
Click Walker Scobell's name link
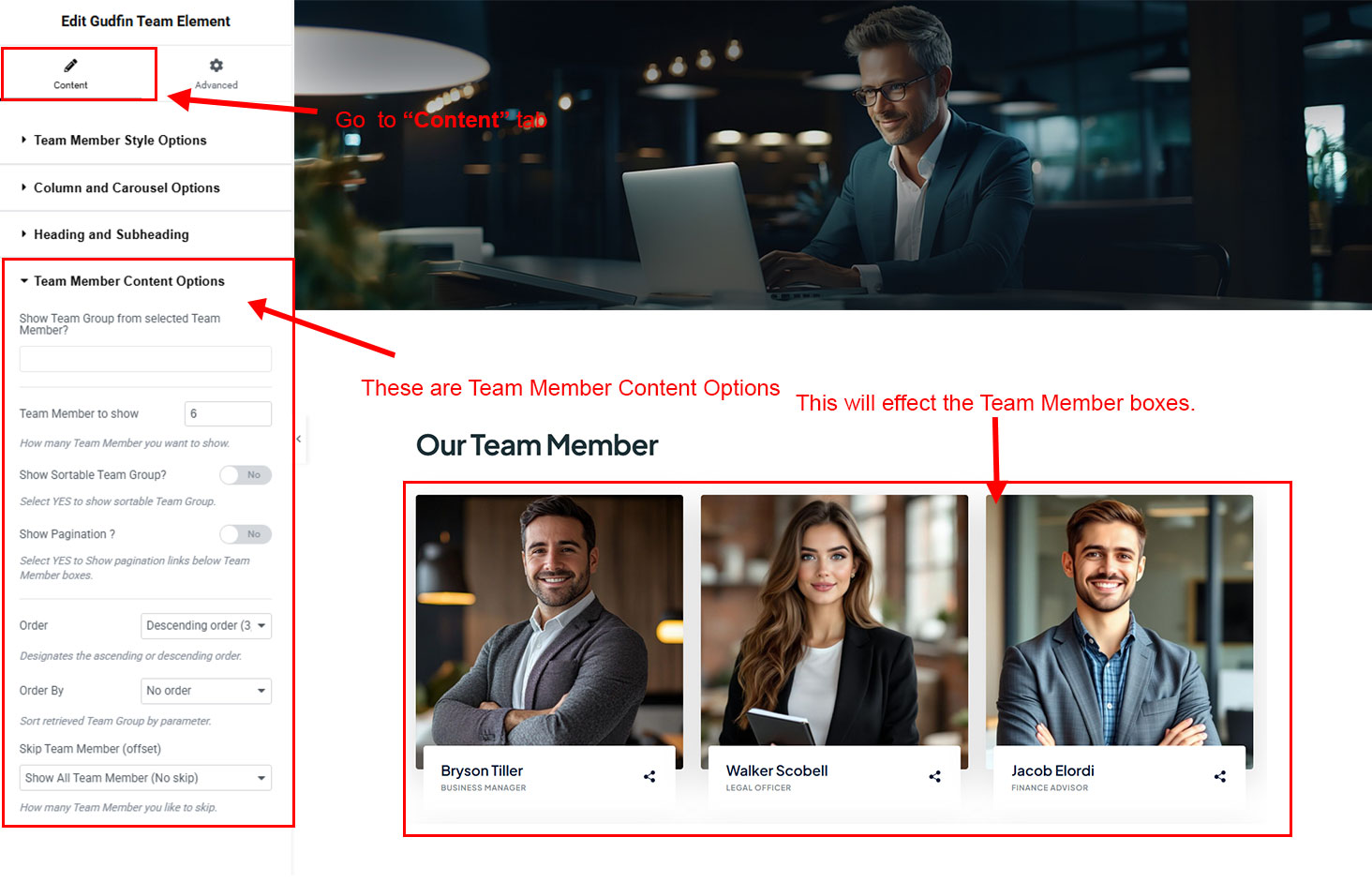tap(777, 770)
